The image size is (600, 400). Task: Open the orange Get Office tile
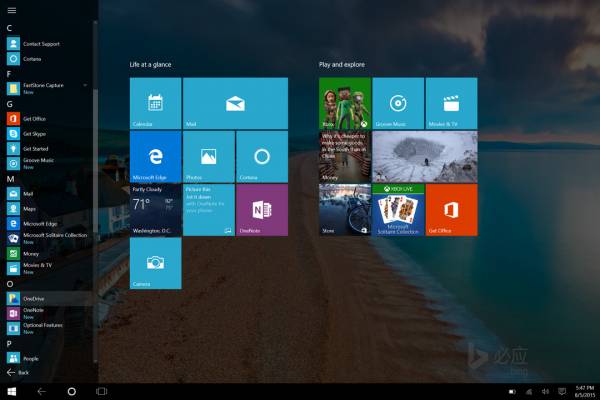(x=452, y=210)
